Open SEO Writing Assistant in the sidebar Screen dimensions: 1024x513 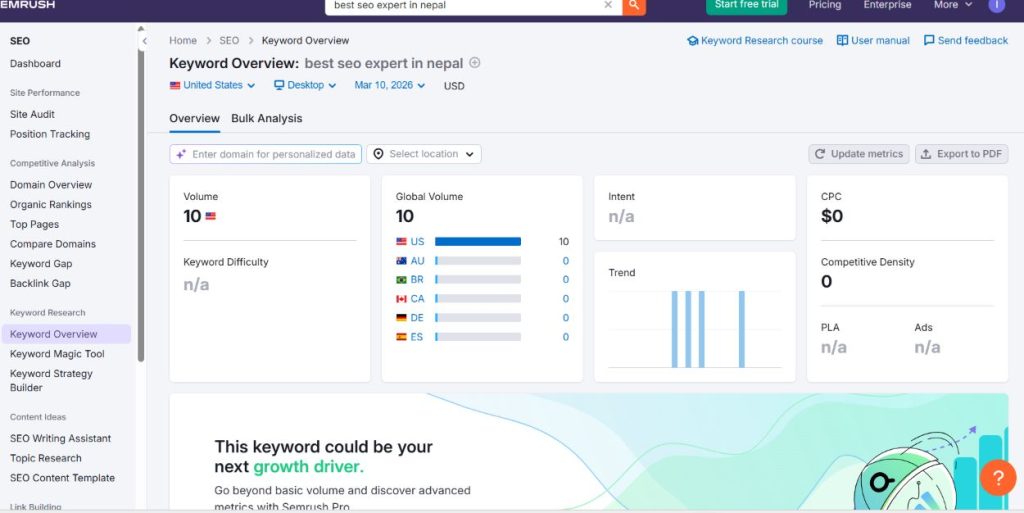click(60, 439)
